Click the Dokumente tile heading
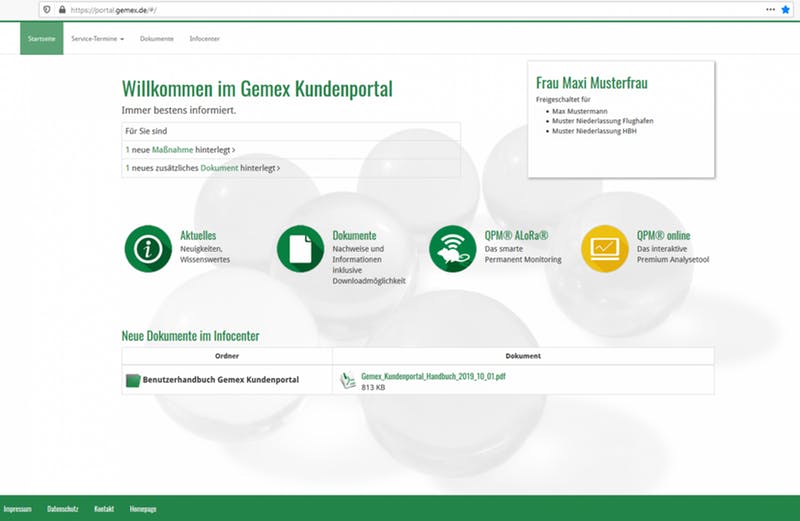Screen dimensions: 800x521 click(354, 235)
